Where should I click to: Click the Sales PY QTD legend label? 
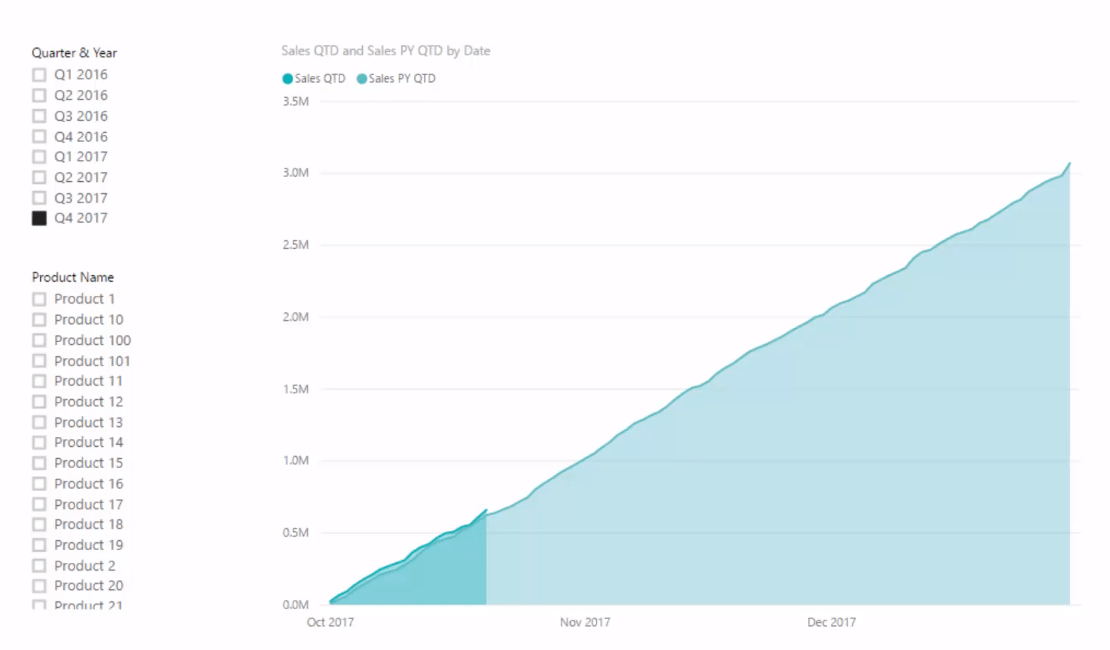point(402,79)
